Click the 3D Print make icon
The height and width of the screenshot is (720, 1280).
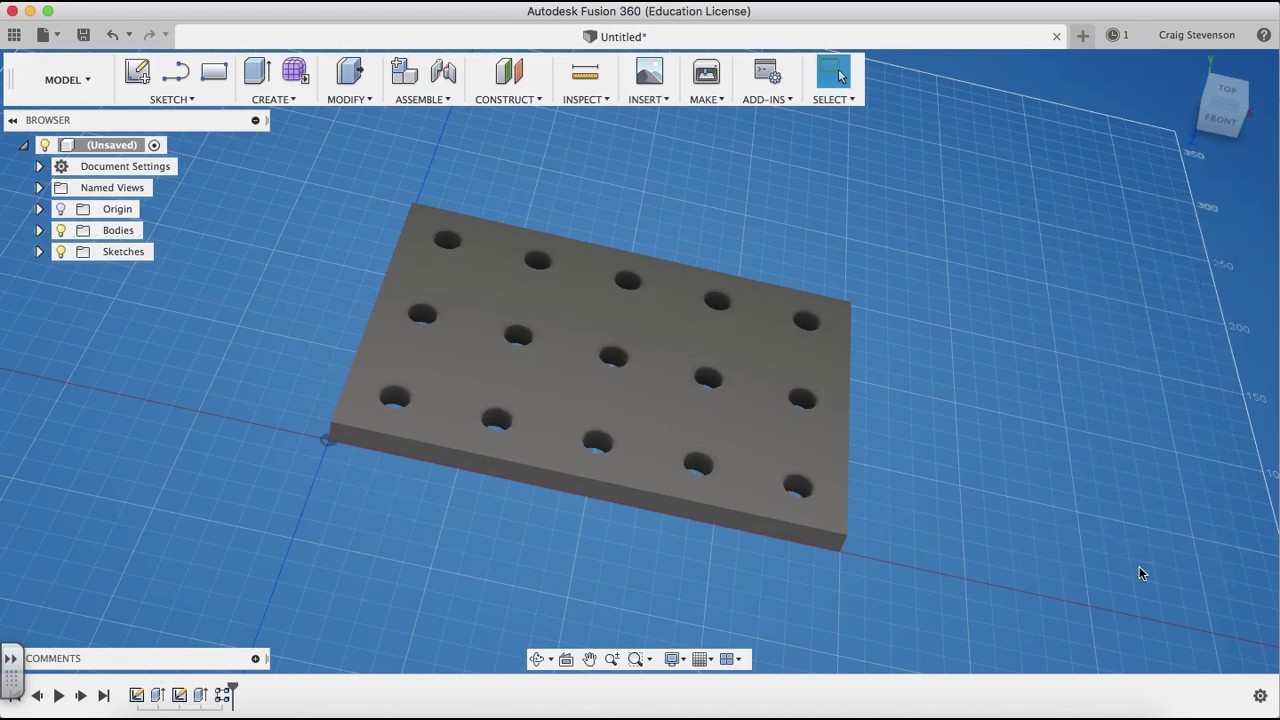tap(706, 71)
